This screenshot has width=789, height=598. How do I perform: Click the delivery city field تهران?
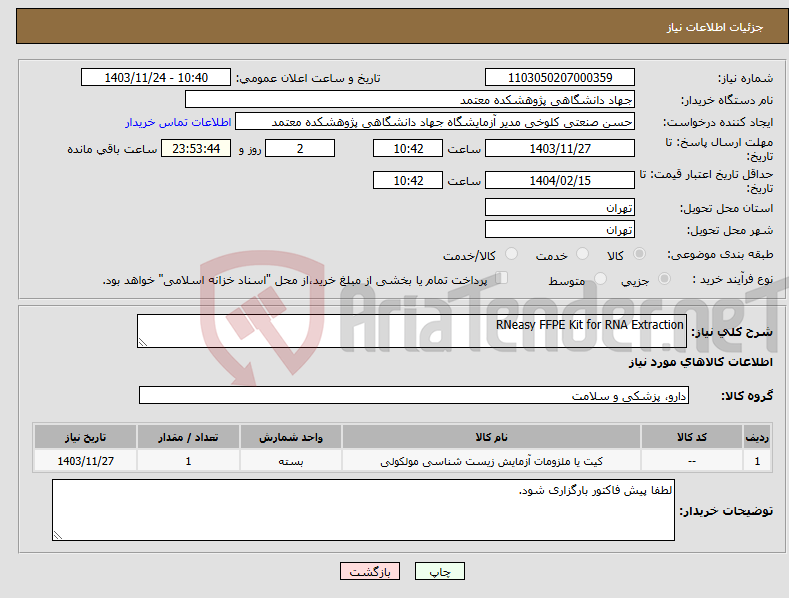560,230
